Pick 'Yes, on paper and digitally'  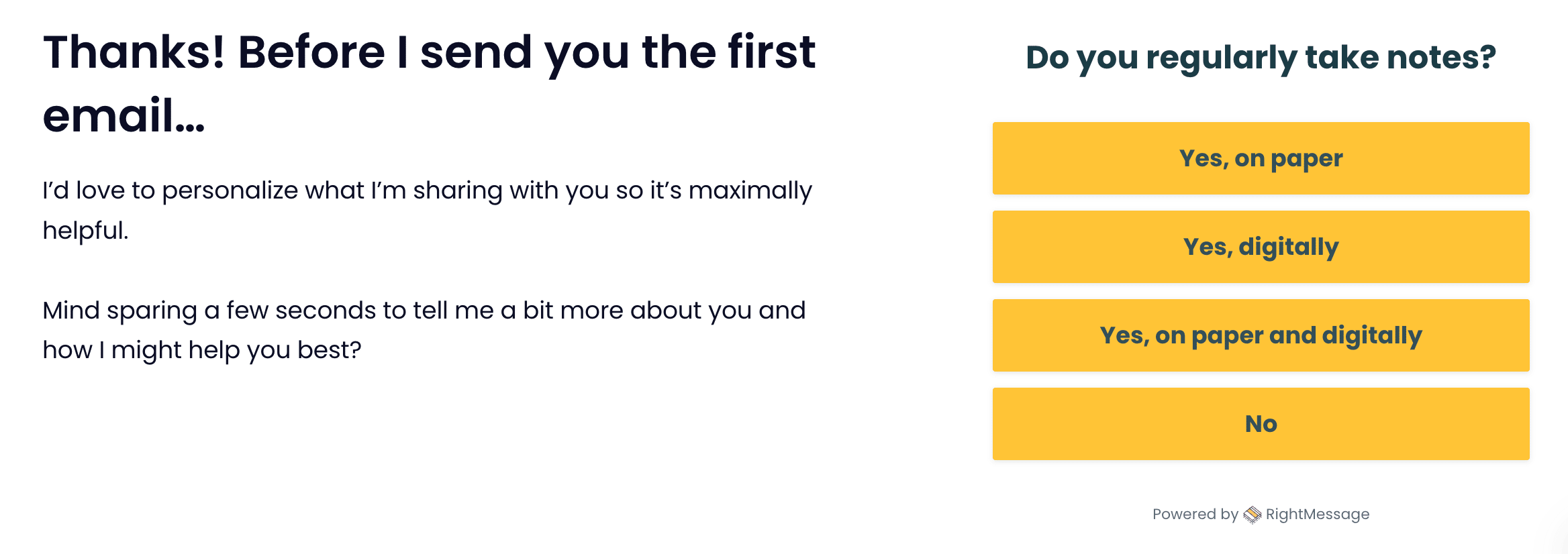(1261, 335)
